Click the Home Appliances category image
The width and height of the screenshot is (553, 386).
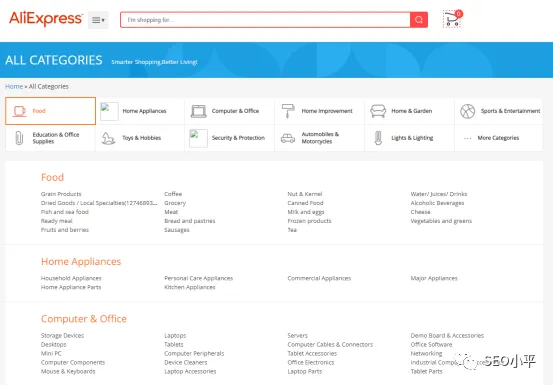[109, 111]
